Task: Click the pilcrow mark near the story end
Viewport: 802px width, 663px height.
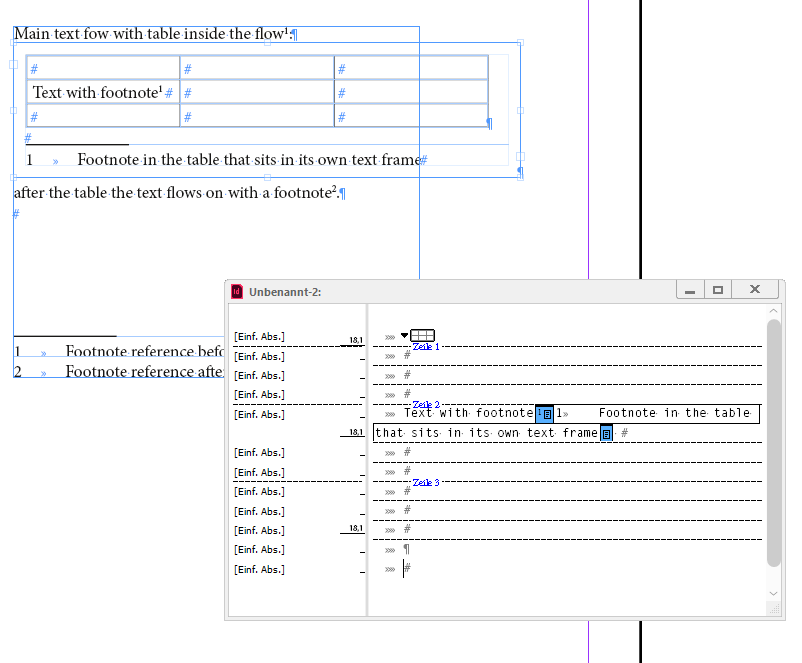Action: pyautogui.click(x=405, y=549)
